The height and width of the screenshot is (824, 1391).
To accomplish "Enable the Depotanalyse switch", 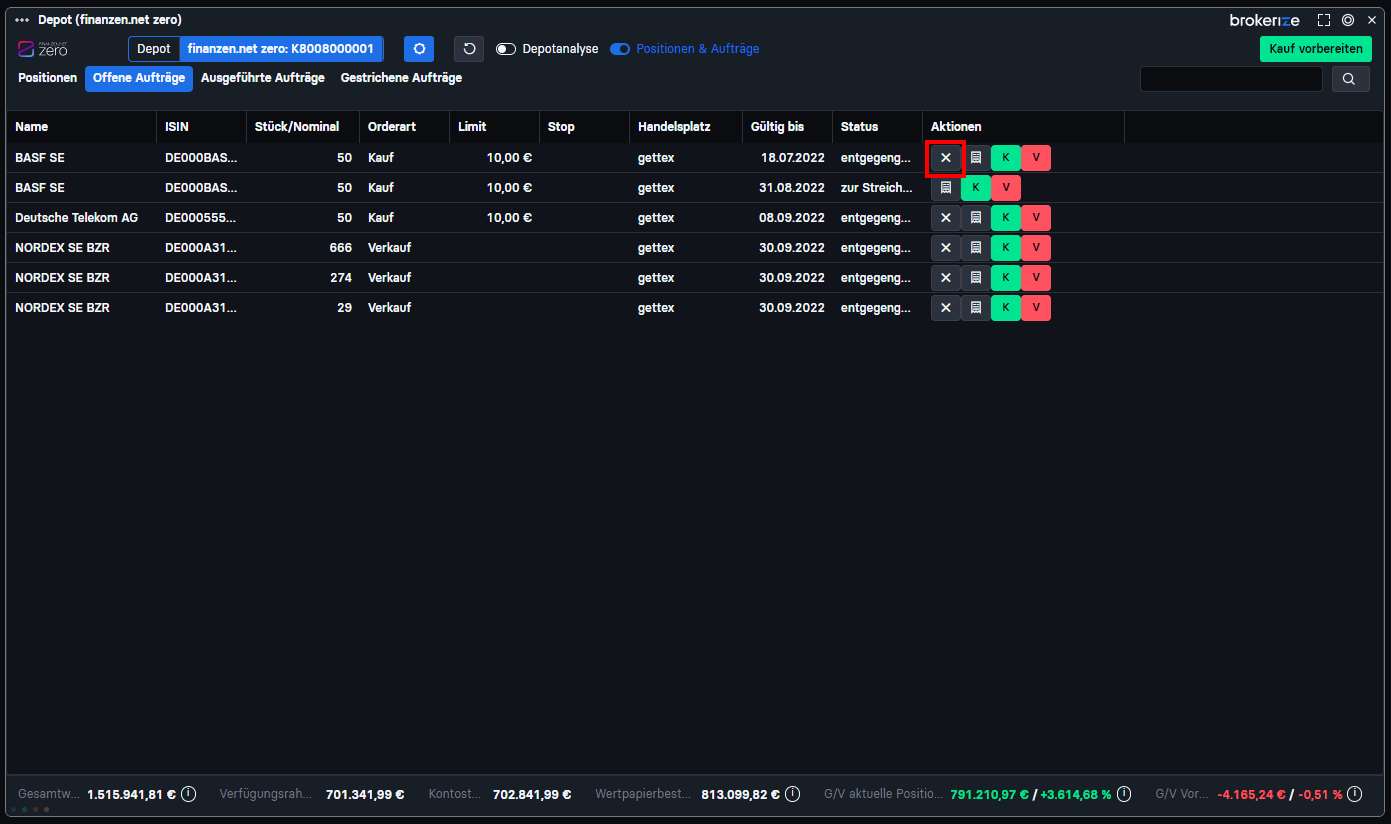I will point(506,49).
